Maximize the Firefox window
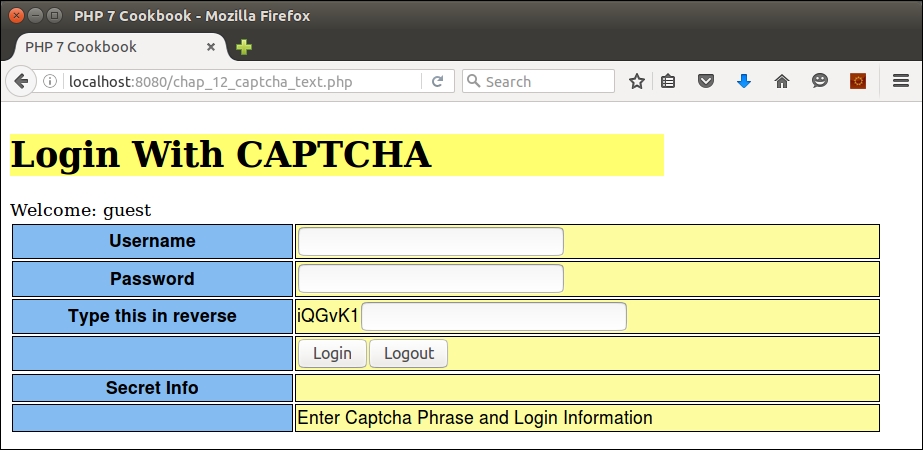923x450 pixels. pyautogui.click(x=54, y=16)
